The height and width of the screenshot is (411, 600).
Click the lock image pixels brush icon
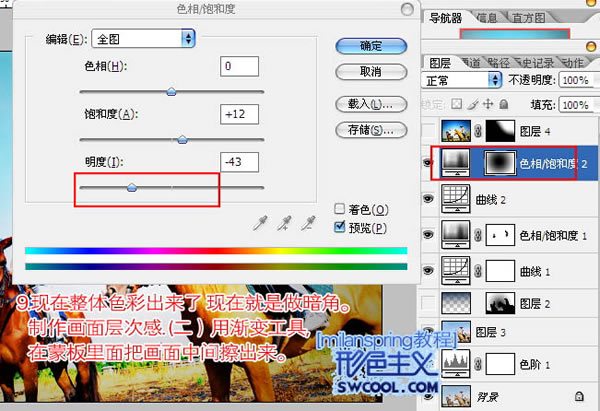click(x=472, y=103)
